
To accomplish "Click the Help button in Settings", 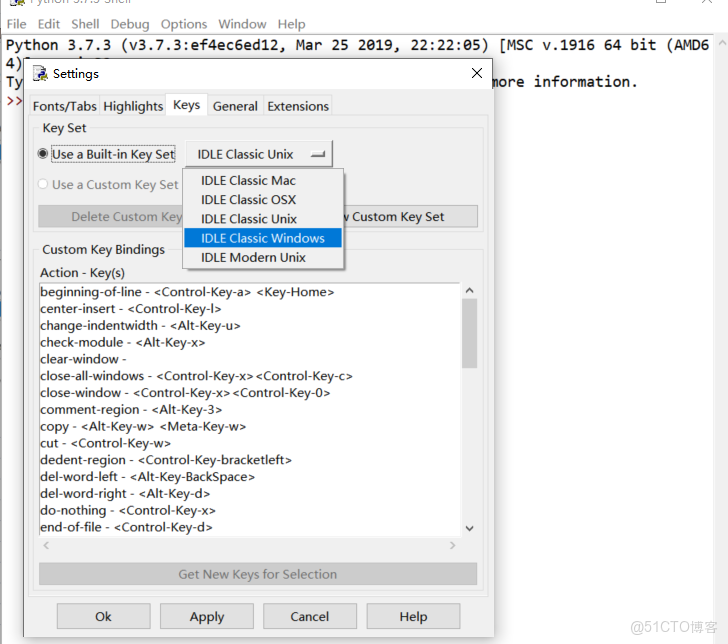I will 413,616.
